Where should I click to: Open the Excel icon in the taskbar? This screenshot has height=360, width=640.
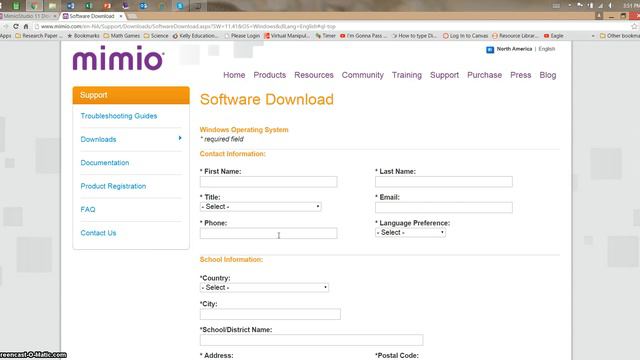(x=89, y=6)
